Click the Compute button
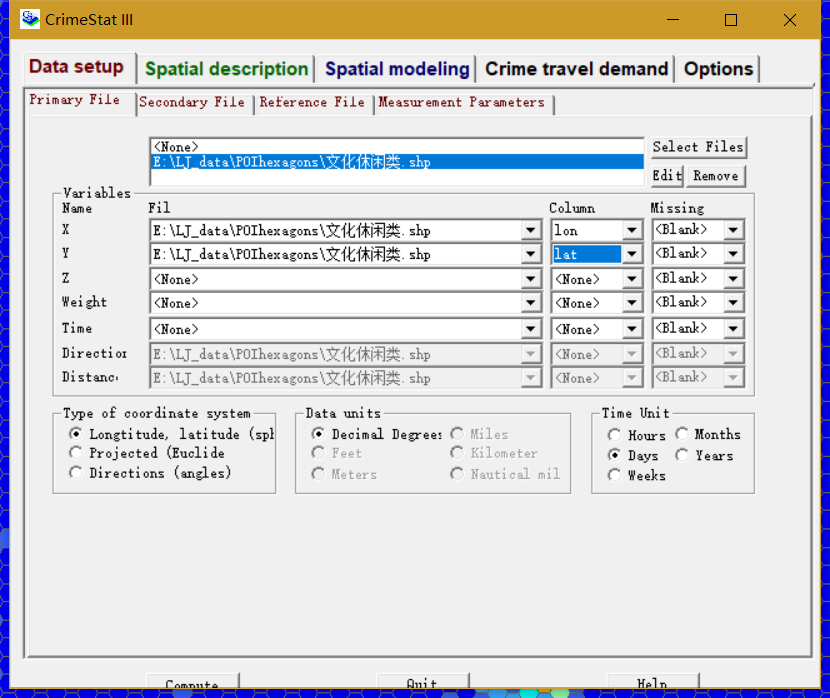Screen dimensions: 830x698 [192, 682]
